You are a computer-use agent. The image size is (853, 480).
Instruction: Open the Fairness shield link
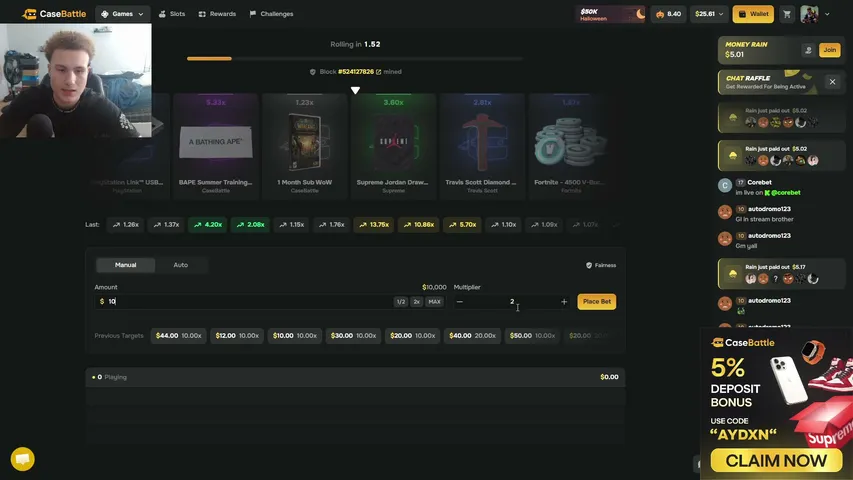coord(601,265)
